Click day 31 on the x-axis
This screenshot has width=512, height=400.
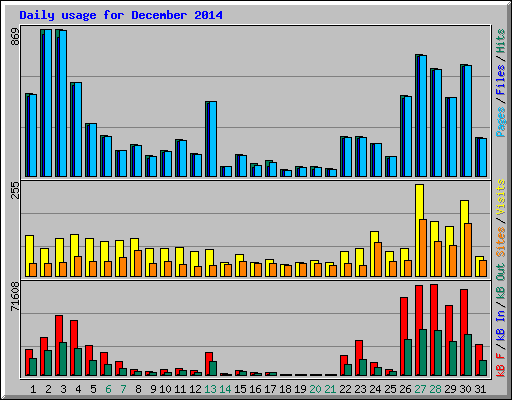point(480,389)
